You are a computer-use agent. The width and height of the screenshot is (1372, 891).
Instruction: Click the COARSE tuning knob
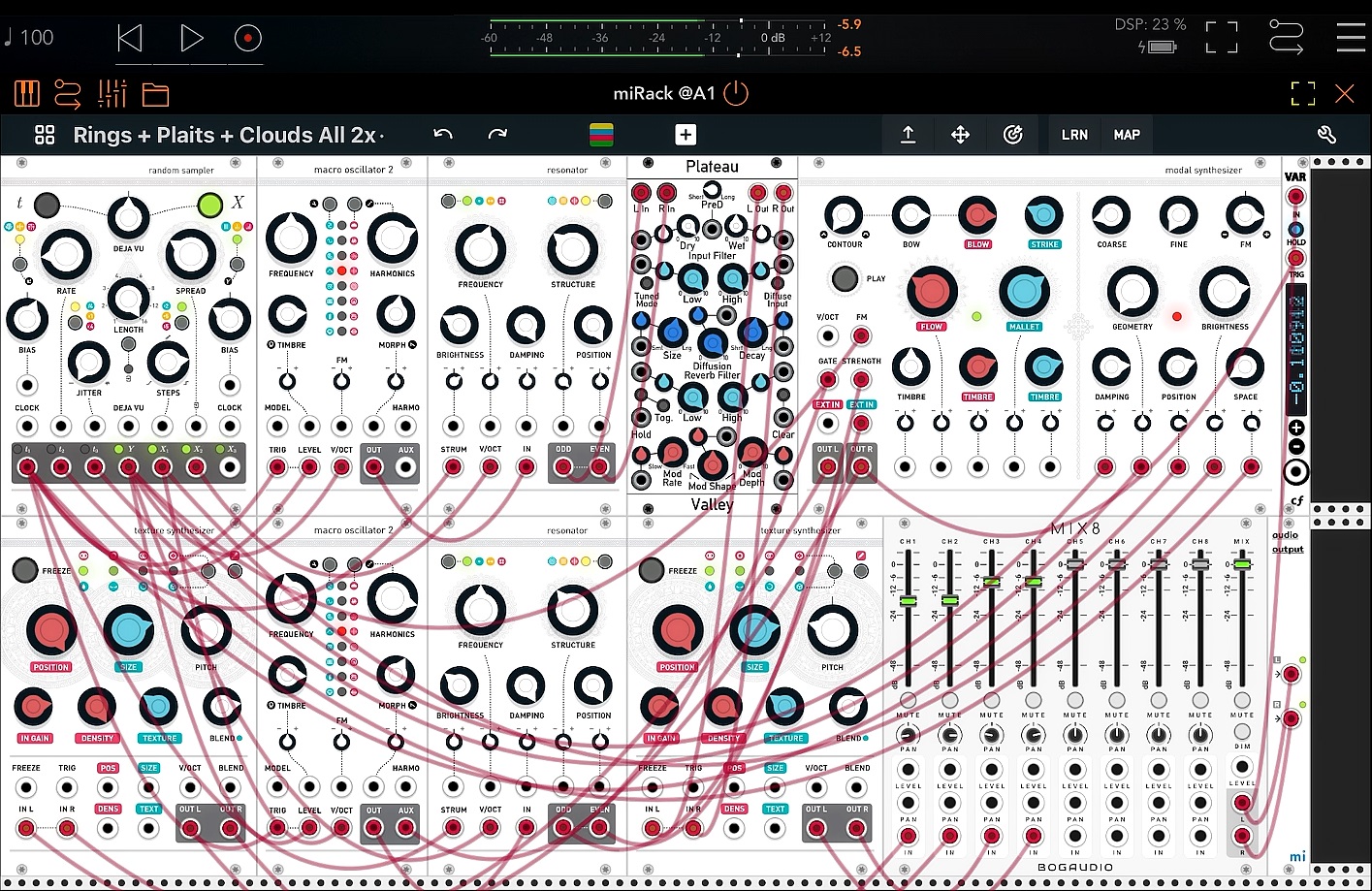click(x=1111, y=215)
